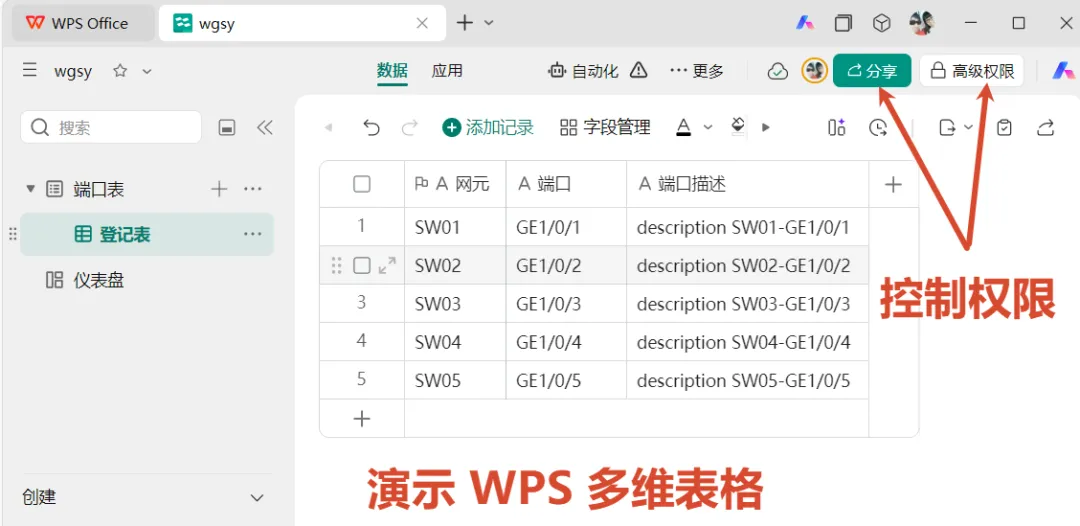Image resolution: width=1080 pixels, height=526 pixels.
Task: Select the SW04 cell
Action: [x=455, y=342]
